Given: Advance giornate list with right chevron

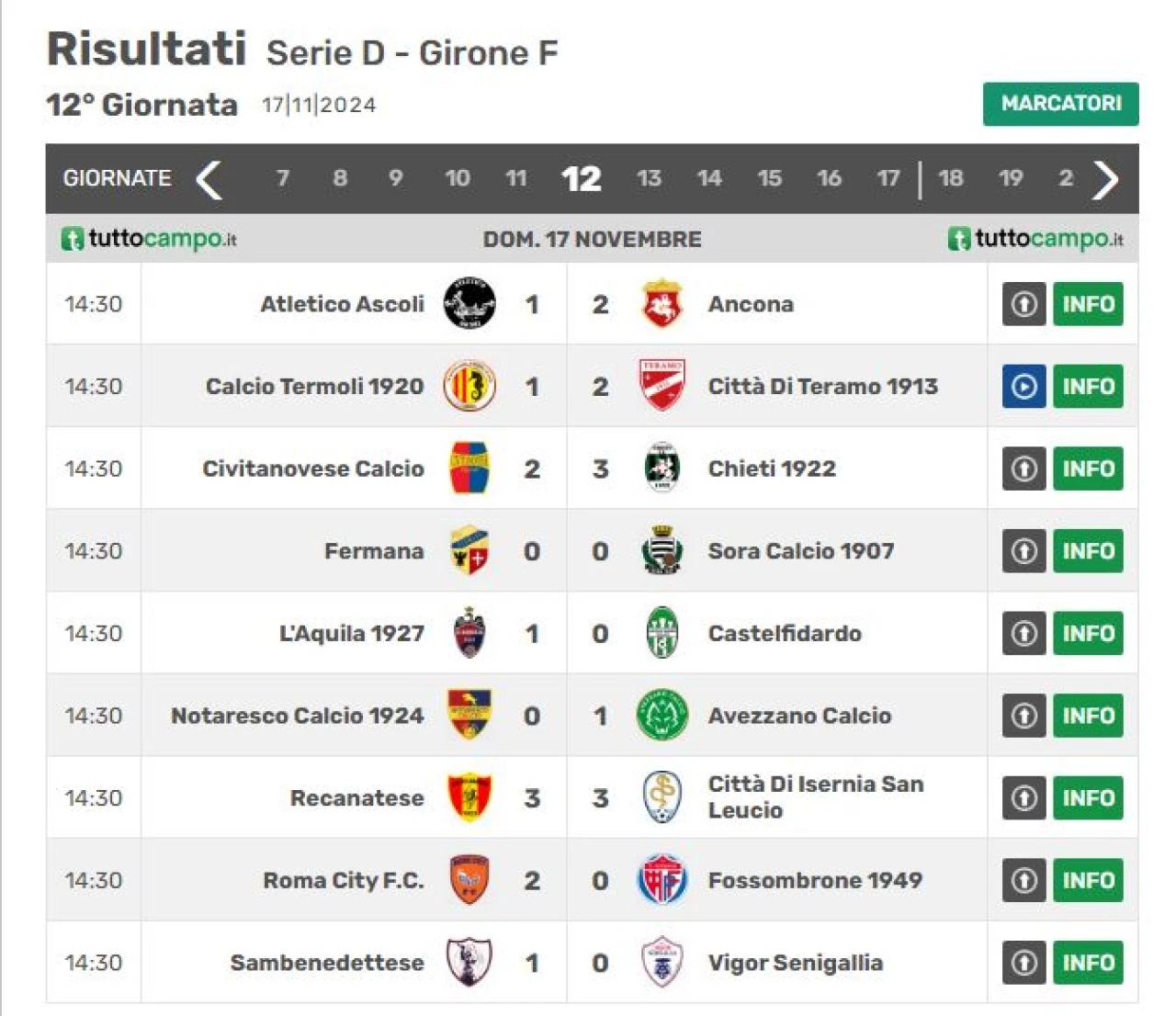Looking at the screenshot, I should click(x=1105, y=179).
